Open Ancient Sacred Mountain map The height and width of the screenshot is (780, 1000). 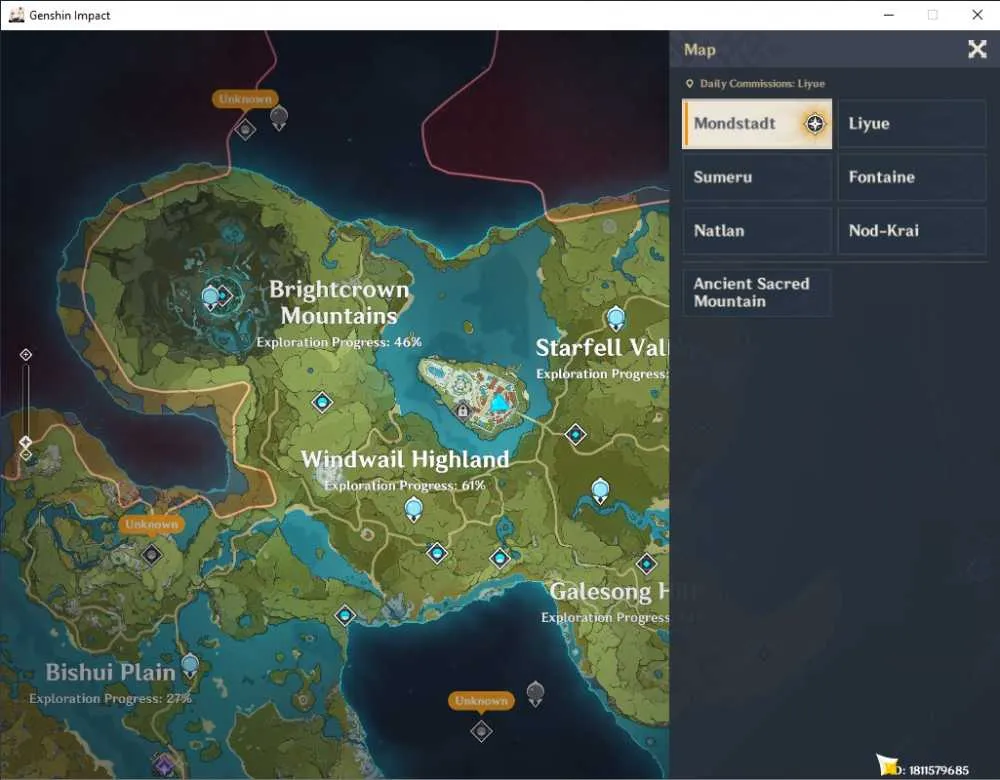point(756,293)
